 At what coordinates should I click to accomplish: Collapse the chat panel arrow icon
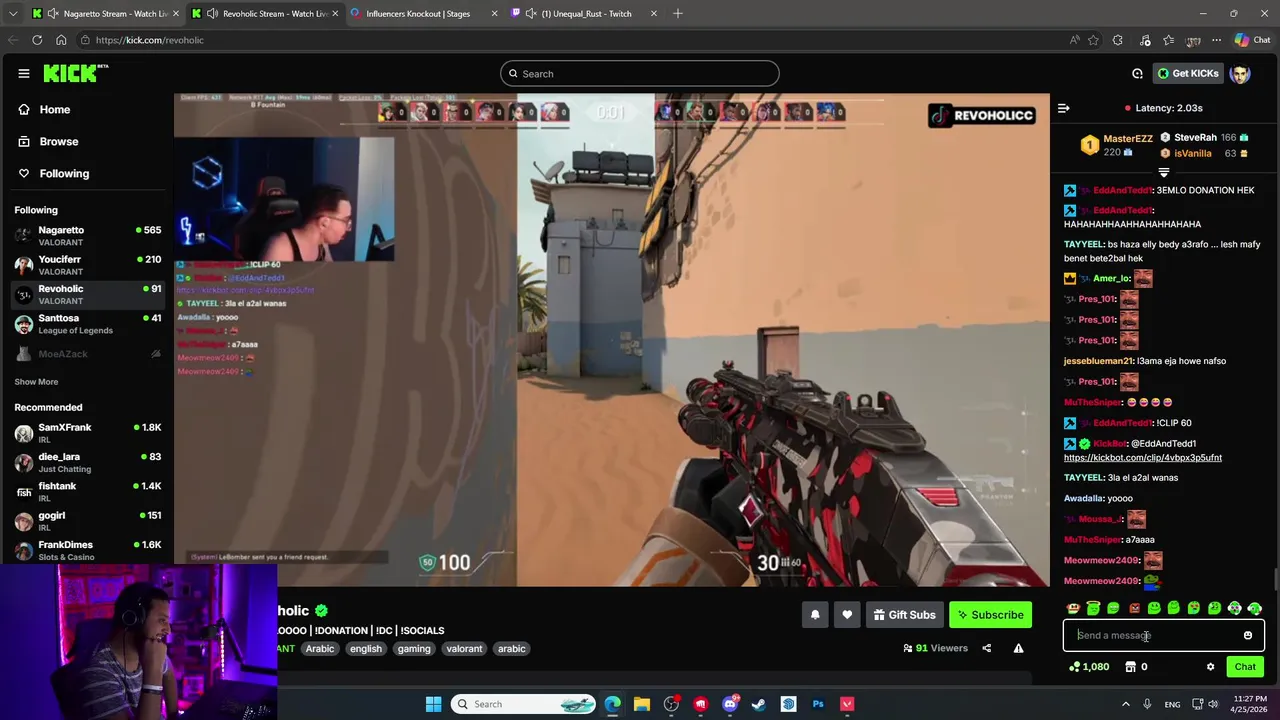tap(1064, 108)
